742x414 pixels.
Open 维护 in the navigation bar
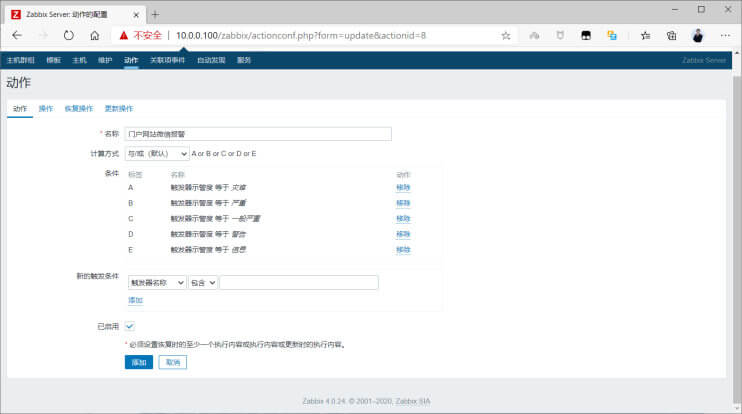[x=105, y=60]
